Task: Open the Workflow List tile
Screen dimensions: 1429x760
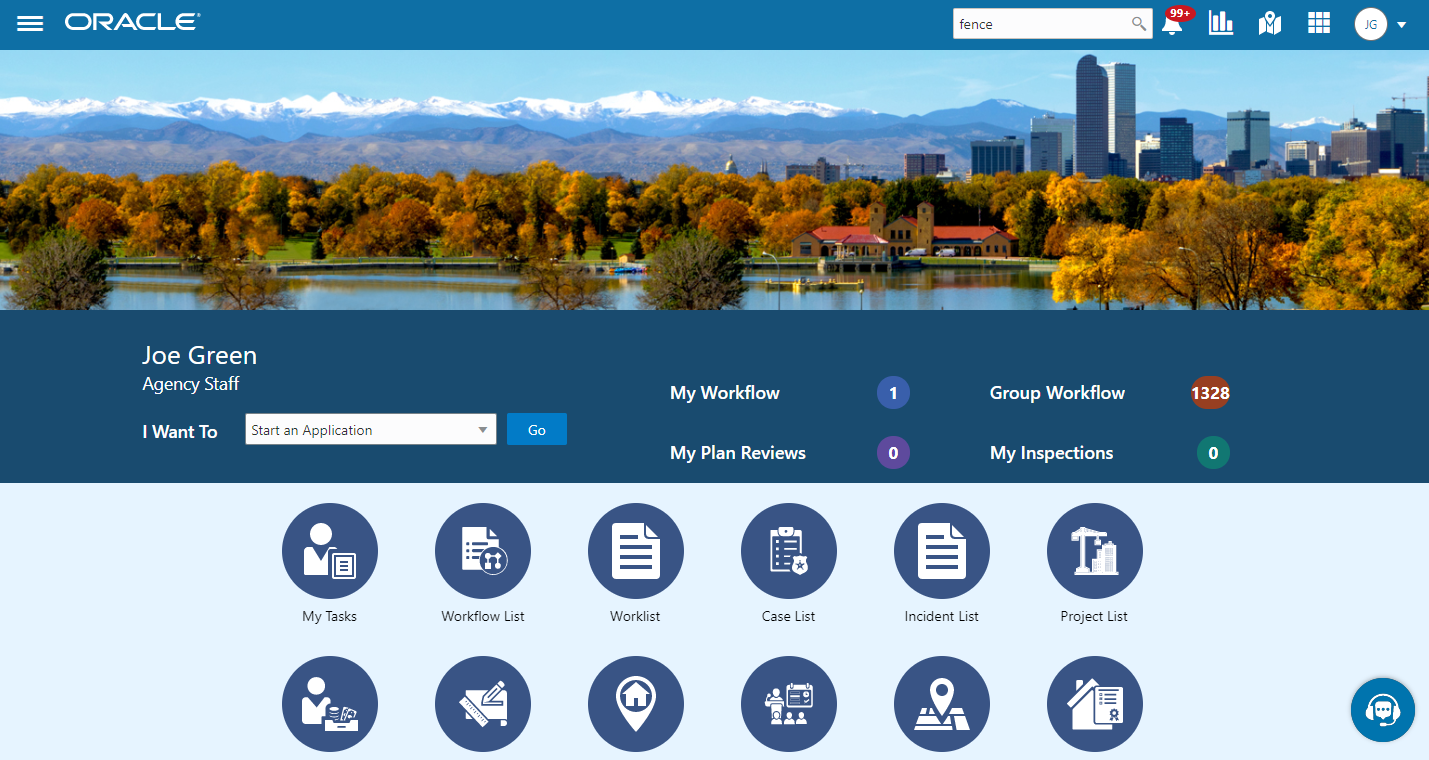Action: point(482,551)
